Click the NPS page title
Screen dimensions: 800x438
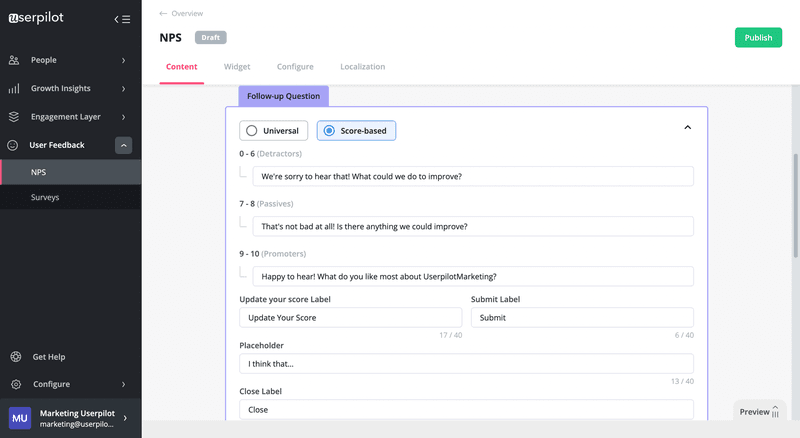(170, 38)
